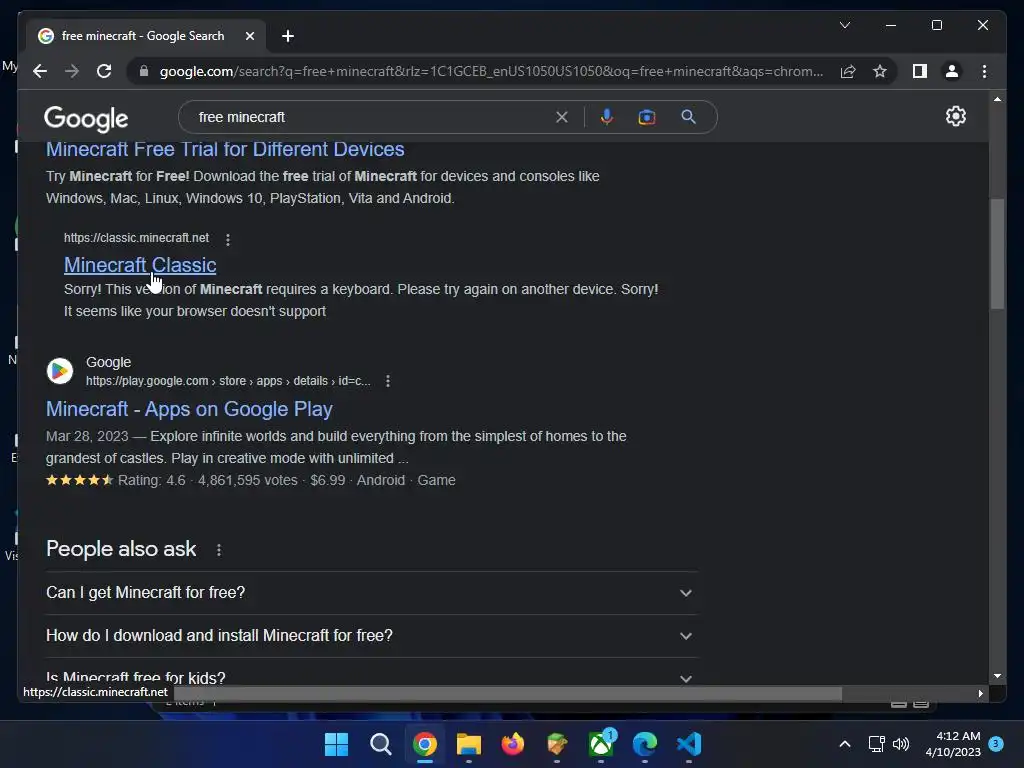Click the play.google.com breadcrumb URL
Viewport: 1024px width, 768px height.
tap(228, 381)
